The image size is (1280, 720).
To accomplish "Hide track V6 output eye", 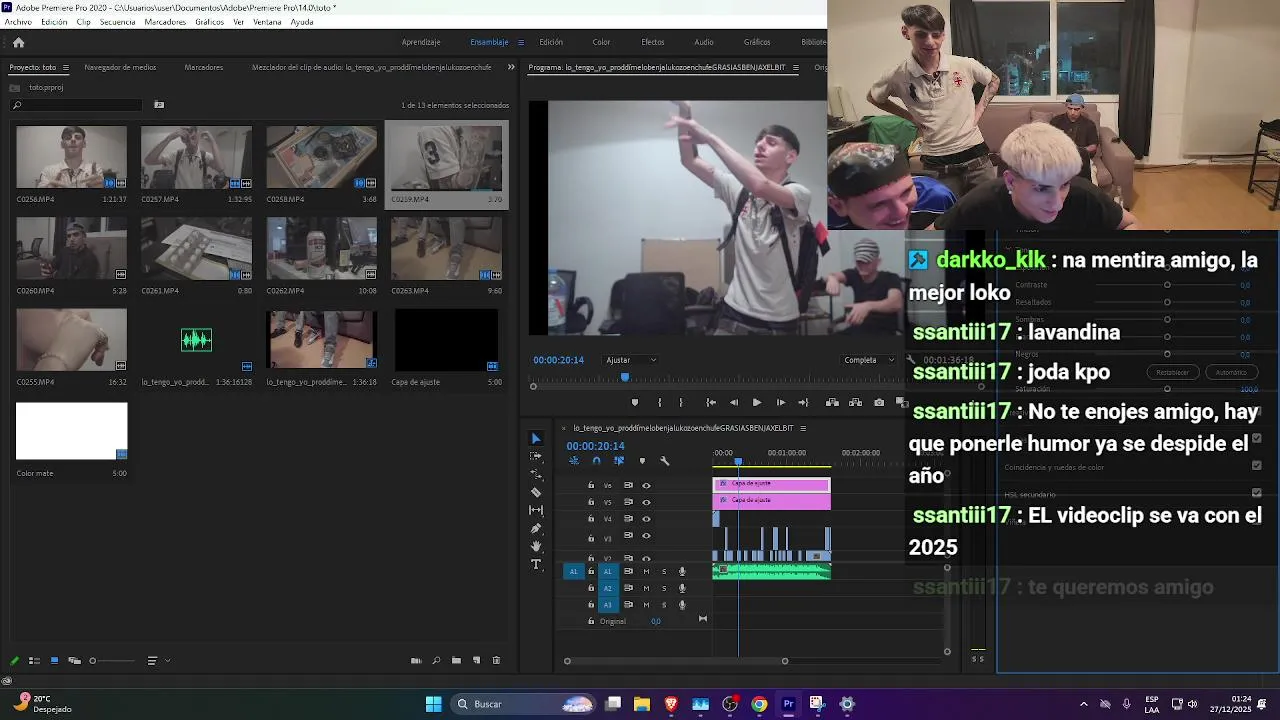I will [646, 485].
